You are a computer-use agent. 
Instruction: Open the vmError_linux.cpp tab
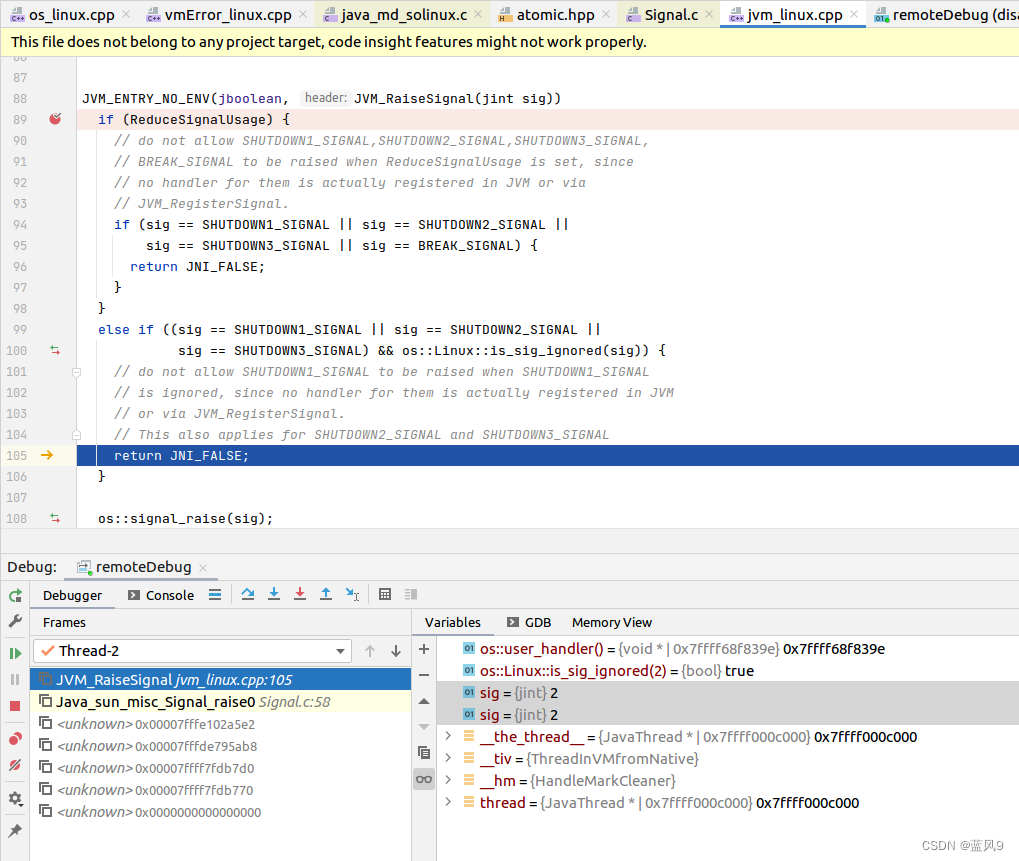[227, 14]
